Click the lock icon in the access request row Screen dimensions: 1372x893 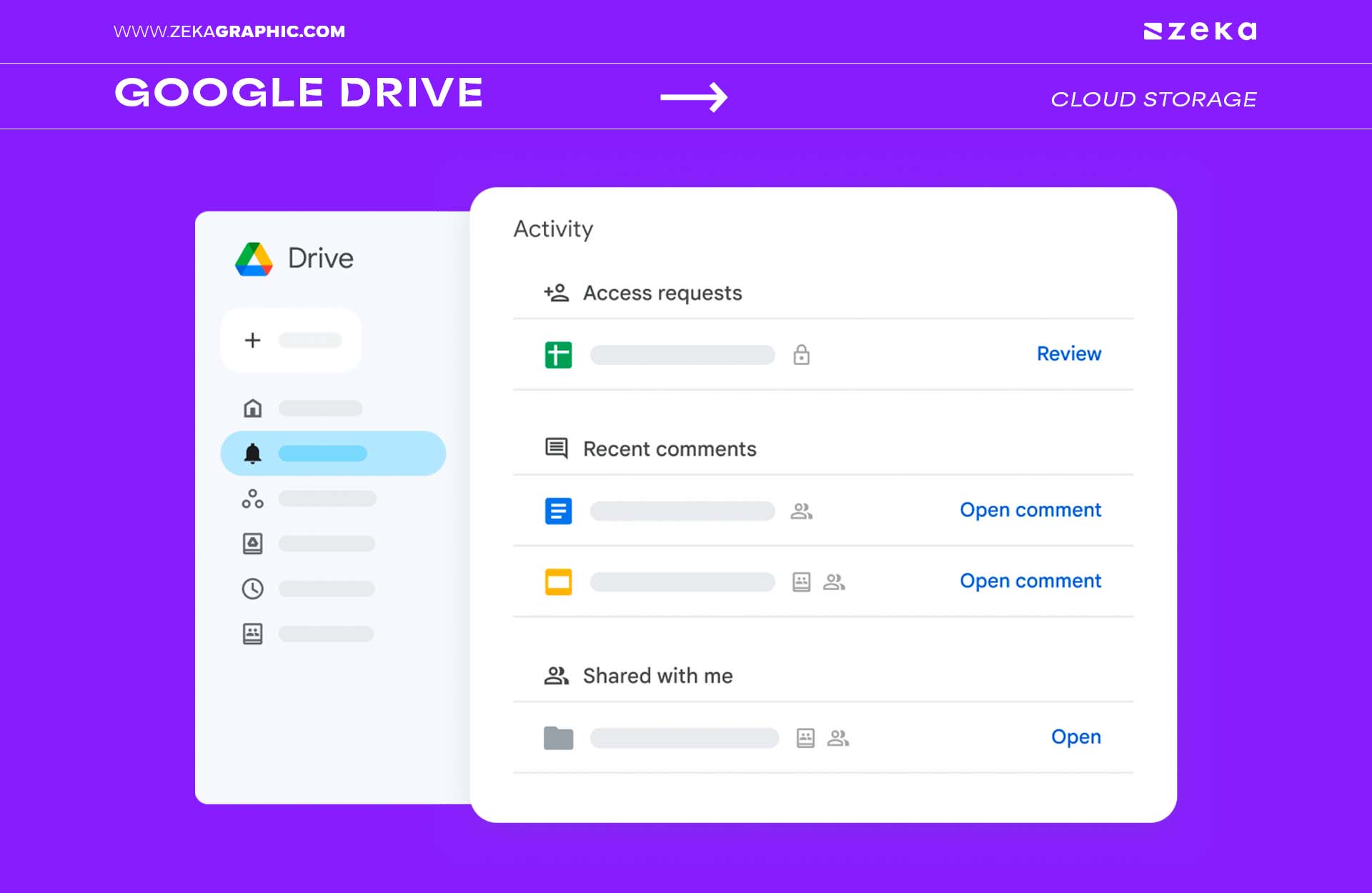click(x=802, y=355)
